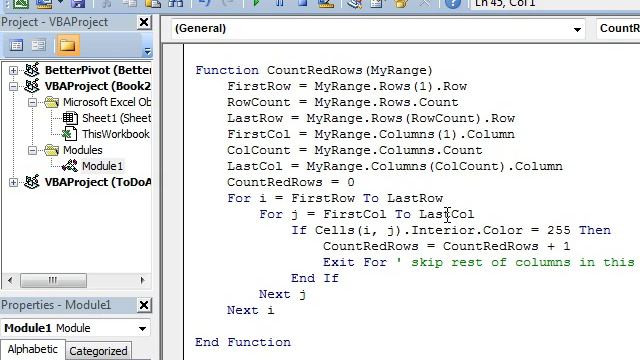The width and height of the screenshot is (640, 360).
Task: Click the Function CountRedRows(MyRange) line
Action: coord(313,71)
